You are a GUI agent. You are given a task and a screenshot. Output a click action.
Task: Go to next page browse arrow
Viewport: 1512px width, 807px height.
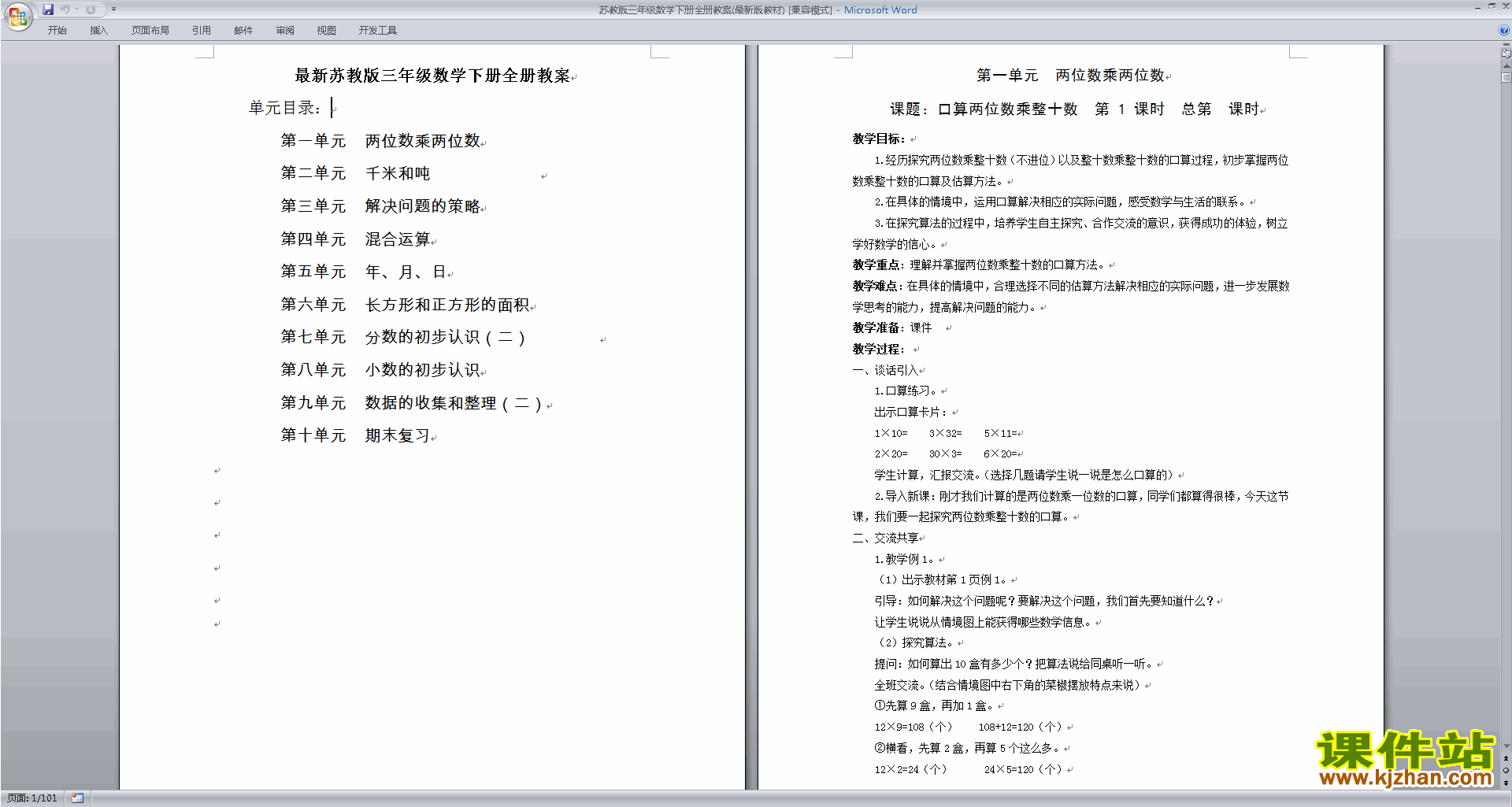(x=1506, y=783)
